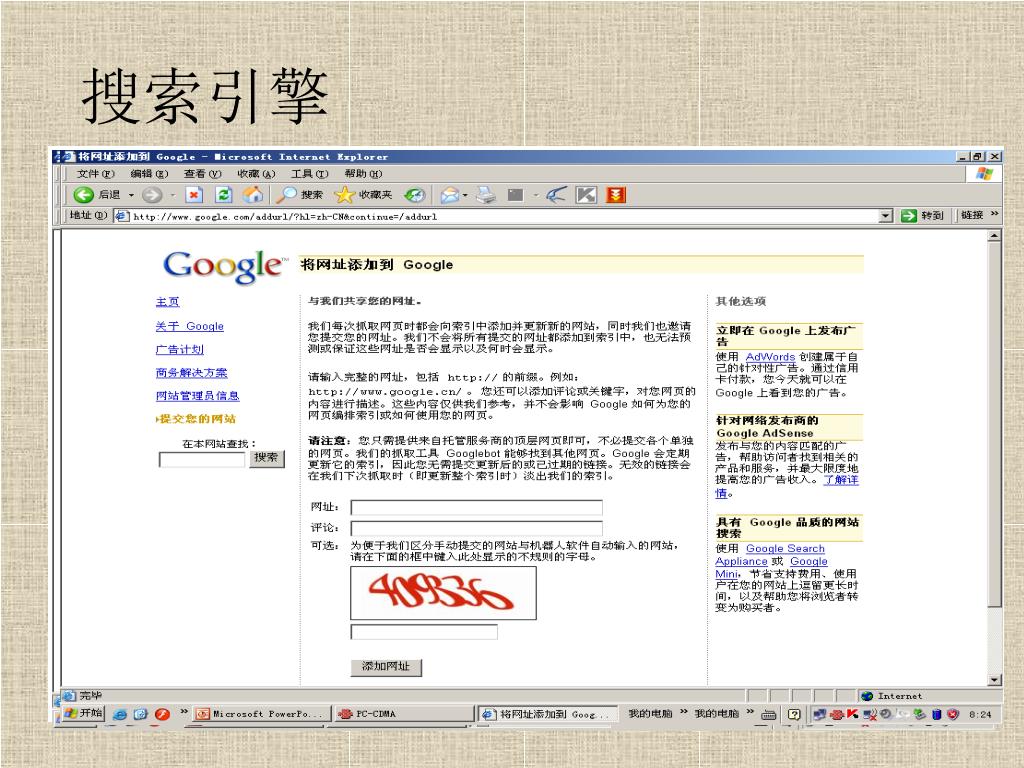Open the 关于 Google link

click(x=189, y=326)
